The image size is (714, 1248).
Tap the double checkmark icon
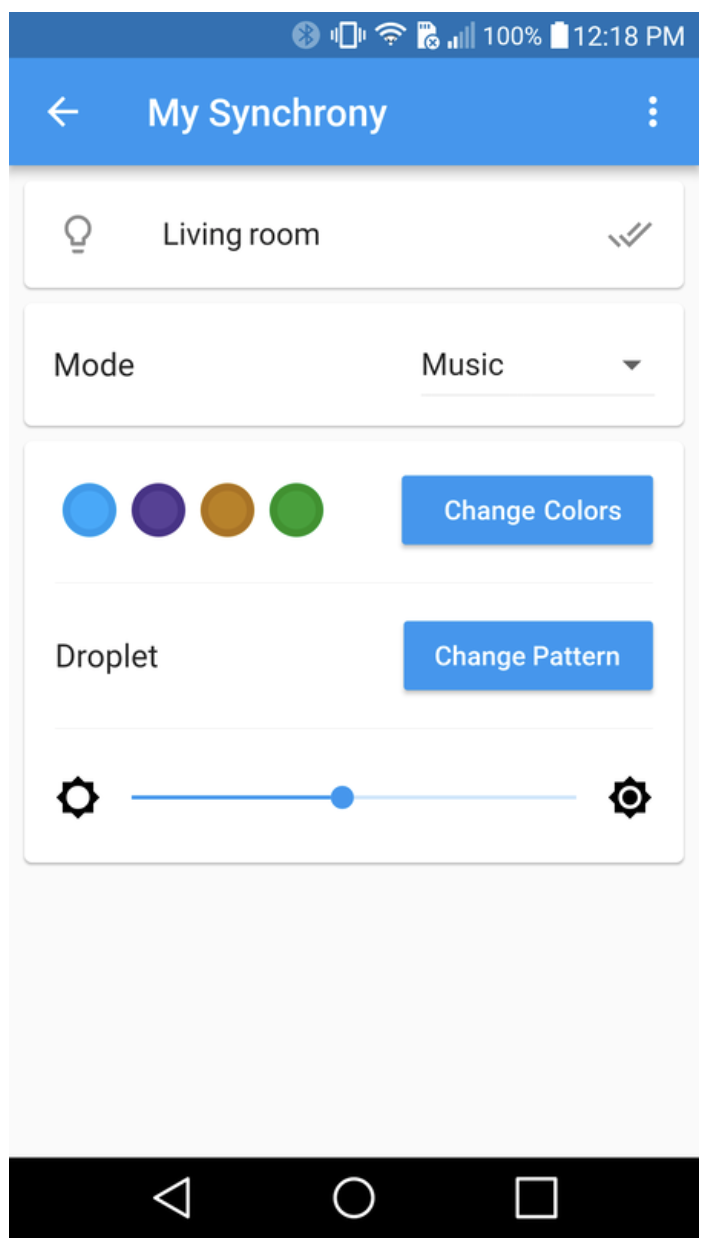click(630, 236)
